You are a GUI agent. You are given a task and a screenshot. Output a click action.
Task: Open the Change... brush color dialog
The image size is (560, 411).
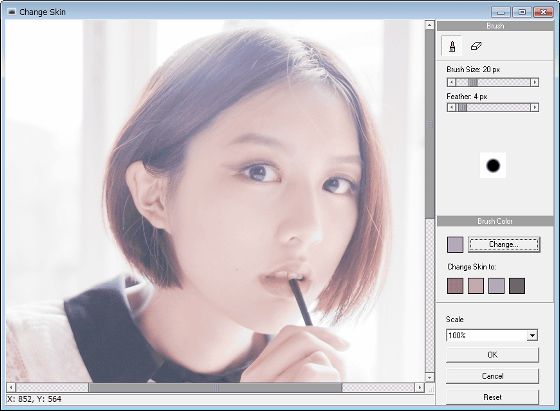click(504, 245)
